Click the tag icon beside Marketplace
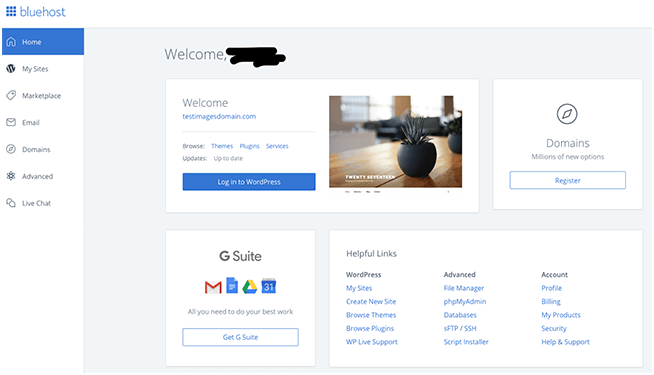The image size is (654, 375). pos(11,96)
